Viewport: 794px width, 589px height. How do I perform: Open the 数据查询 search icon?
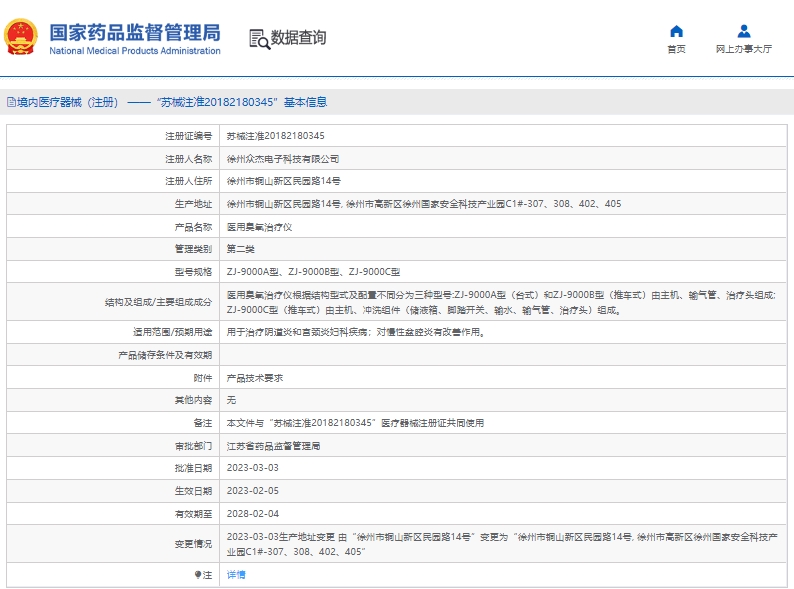pos(259,39)
